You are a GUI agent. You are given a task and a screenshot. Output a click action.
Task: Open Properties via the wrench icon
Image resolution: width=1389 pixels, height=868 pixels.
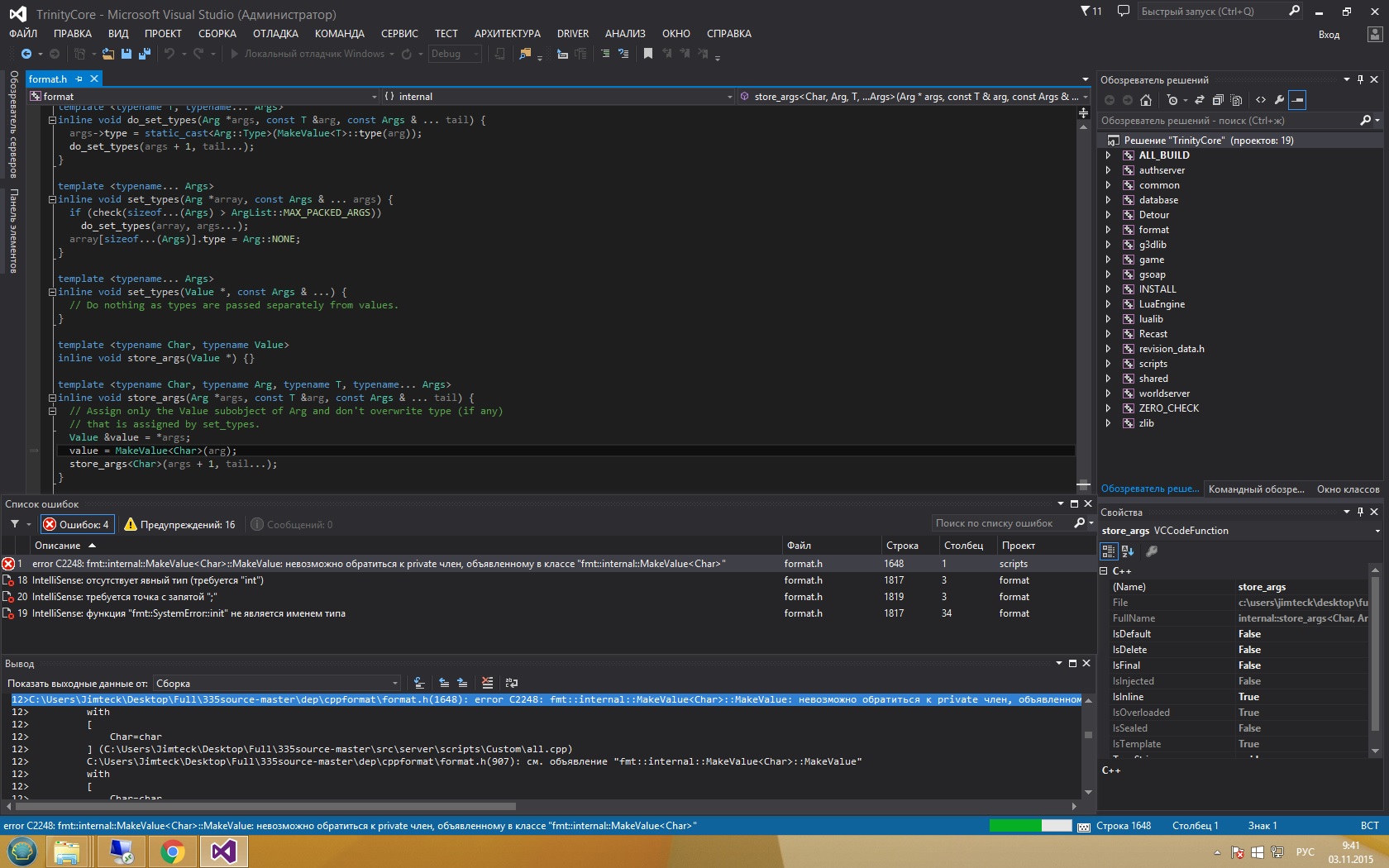coord(1279,100)
